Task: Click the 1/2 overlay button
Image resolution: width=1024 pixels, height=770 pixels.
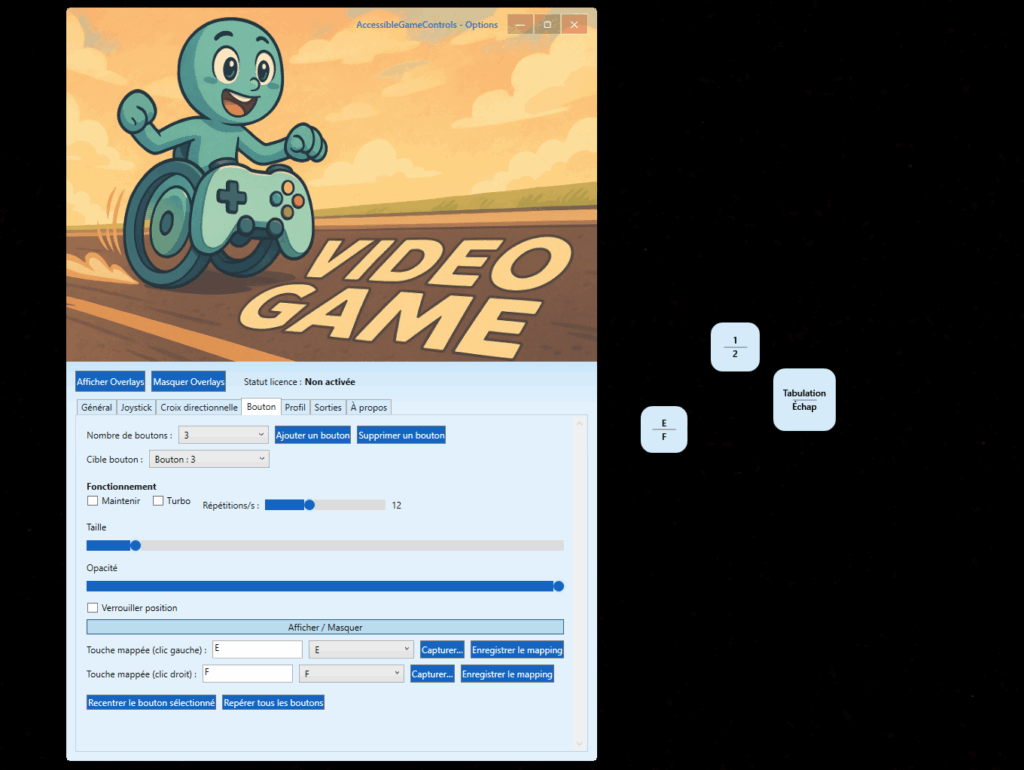Action: 735,347
